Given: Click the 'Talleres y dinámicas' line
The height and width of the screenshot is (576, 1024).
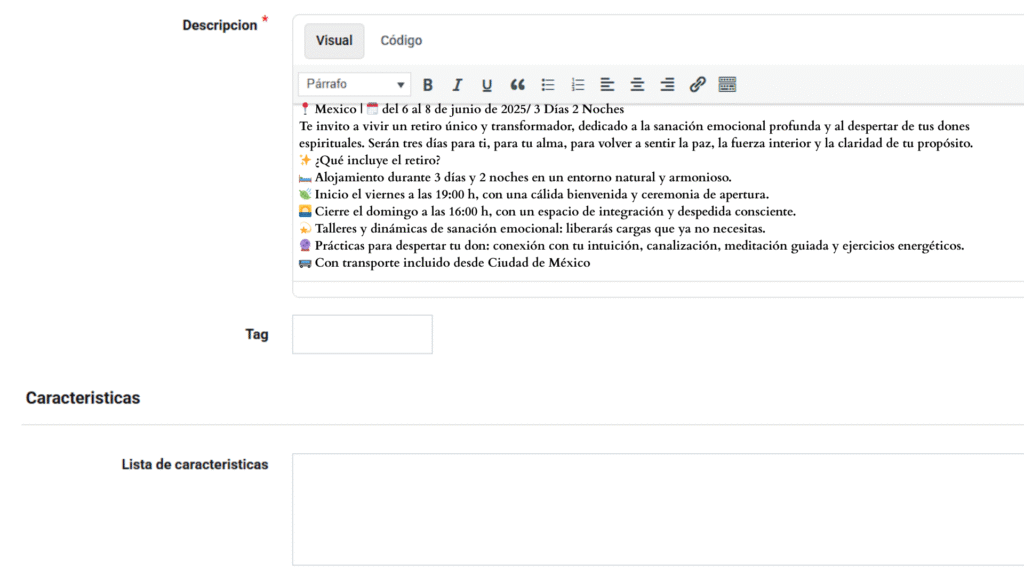Looking at the screenshot, I should [x=539, y=229].
